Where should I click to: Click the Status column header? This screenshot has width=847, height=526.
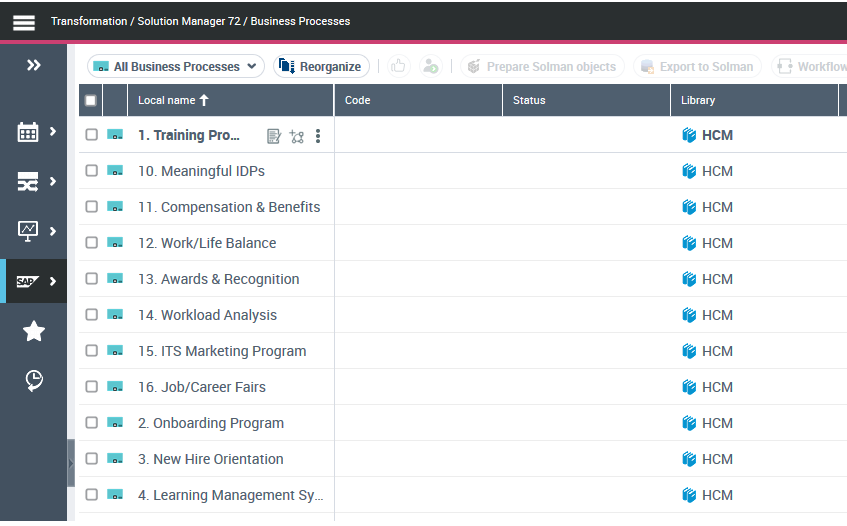coord(529,100)
